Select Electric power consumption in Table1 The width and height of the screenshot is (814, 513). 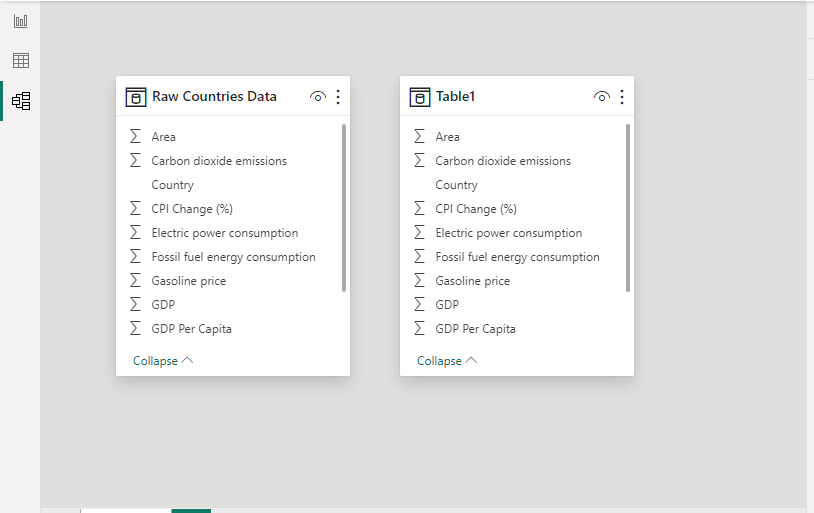509,233
